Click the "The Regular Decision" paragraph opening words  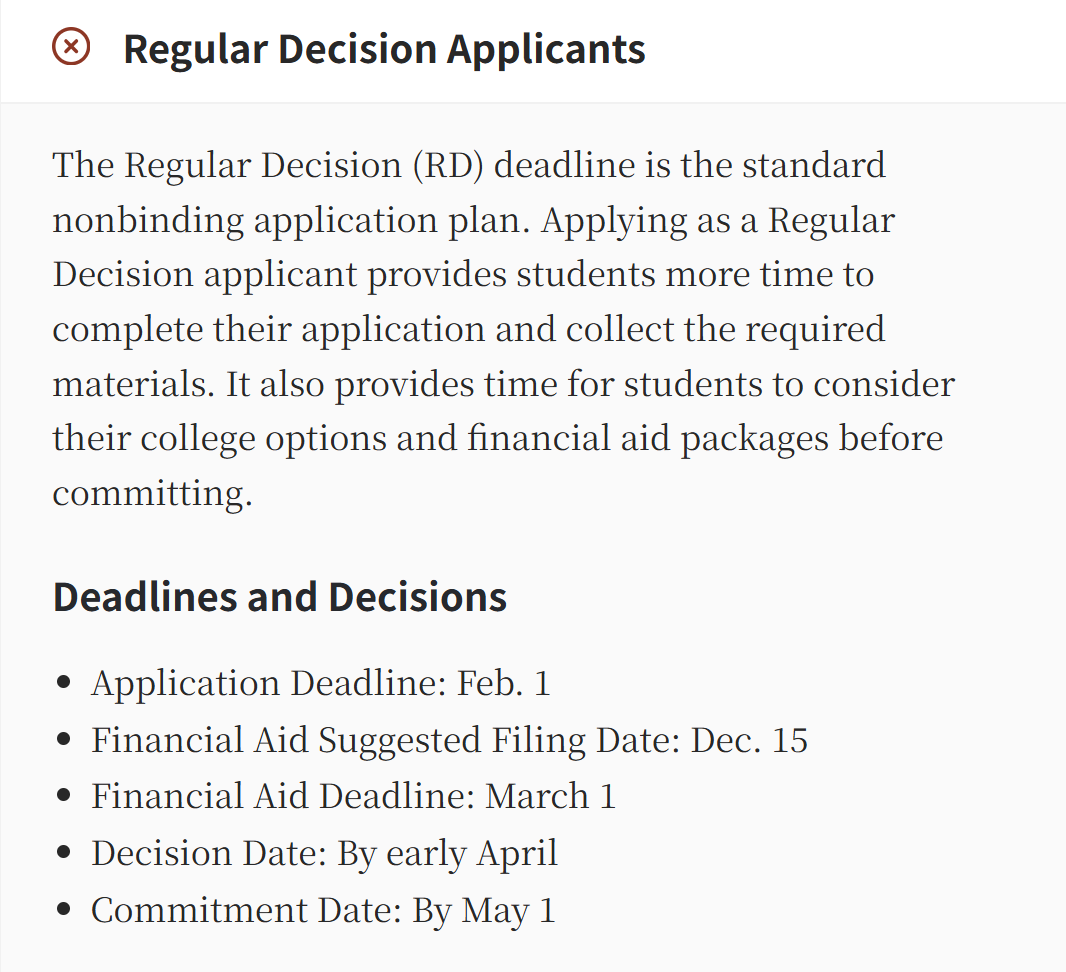coord(227,165)
